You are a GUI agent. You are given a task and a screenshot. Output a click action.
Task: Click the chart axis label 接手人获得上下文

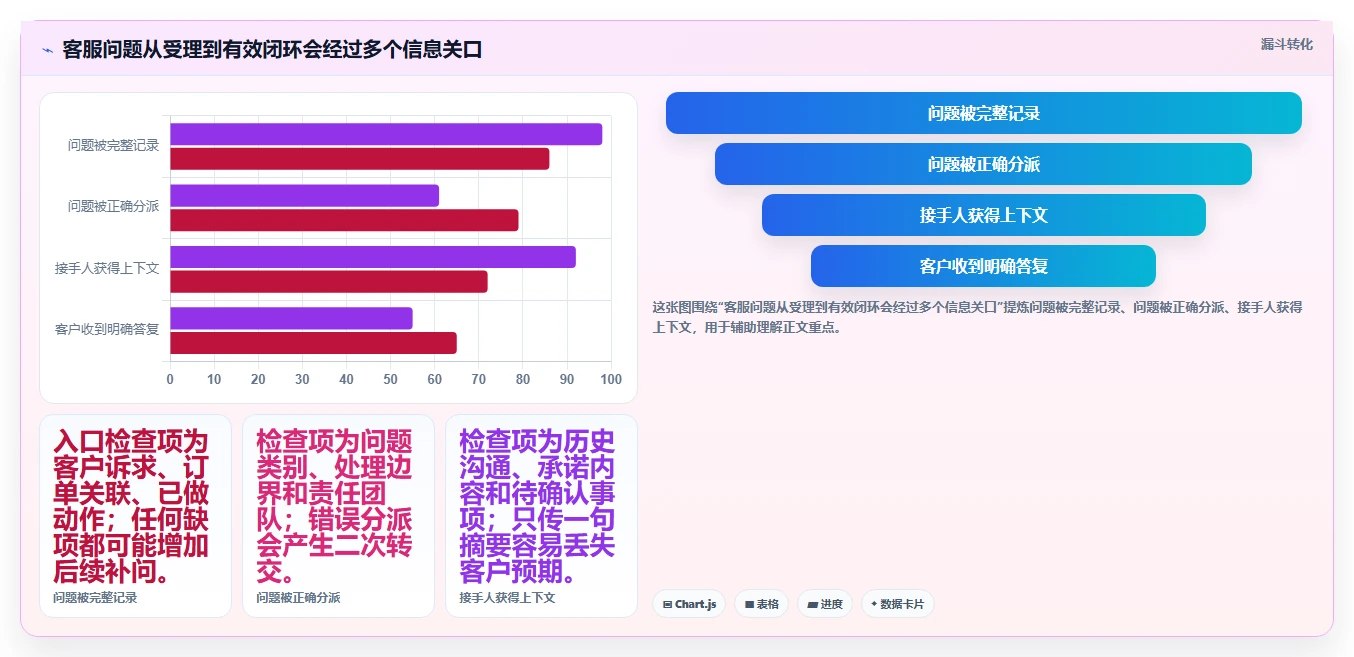pyautogui.click(x=107, y=269)
